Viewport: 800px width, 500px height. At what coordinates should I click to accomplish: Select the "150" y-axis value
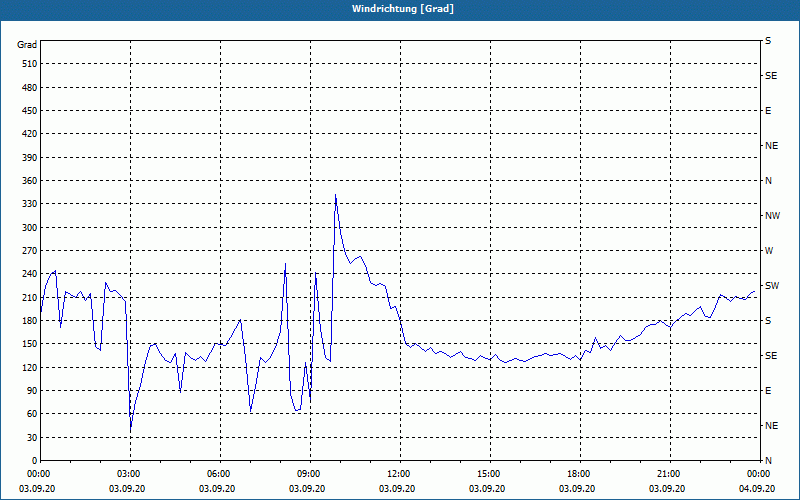click(x=30, y=344)
